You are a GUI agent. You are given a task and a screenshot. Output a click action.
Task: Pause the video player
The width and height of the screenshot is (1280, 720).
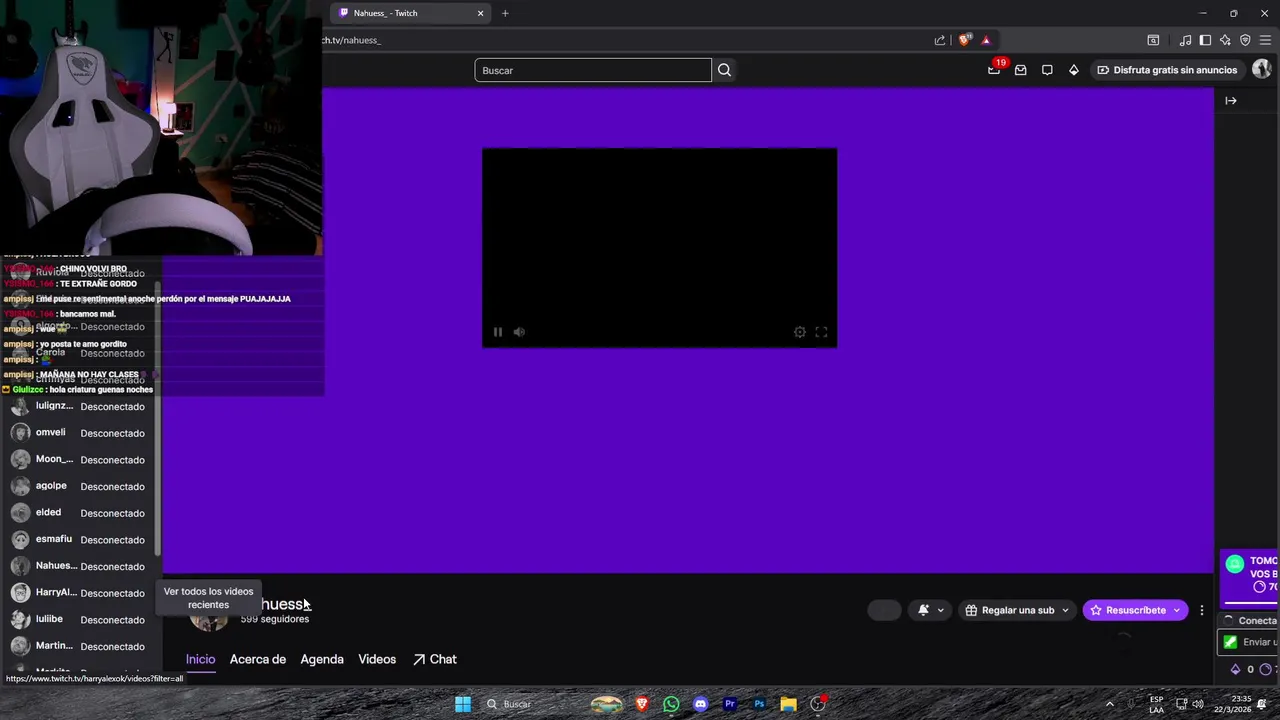(x=497, y=332)
